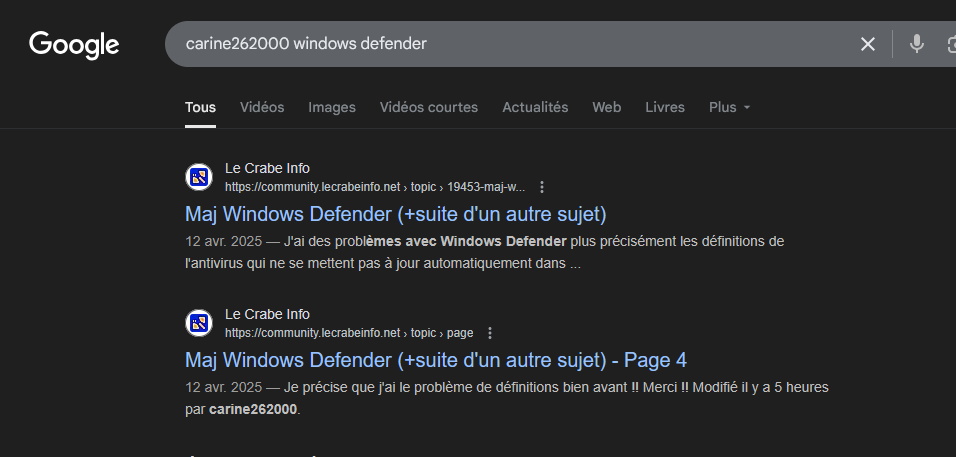This screenshot has height=457, width=956.
Task: Open search by image camera icon
Action: [x=951, y=44]
